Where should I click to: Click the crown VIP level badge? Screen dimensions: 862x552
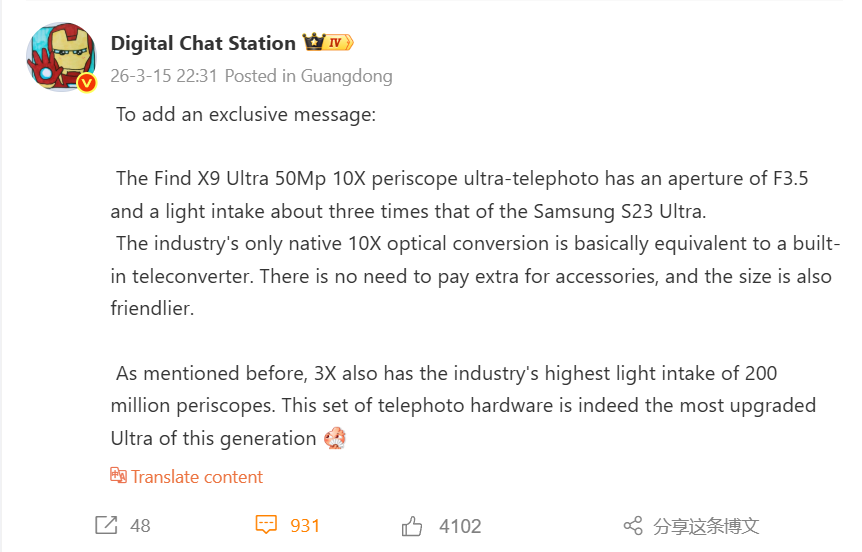(x=328, y=42)
